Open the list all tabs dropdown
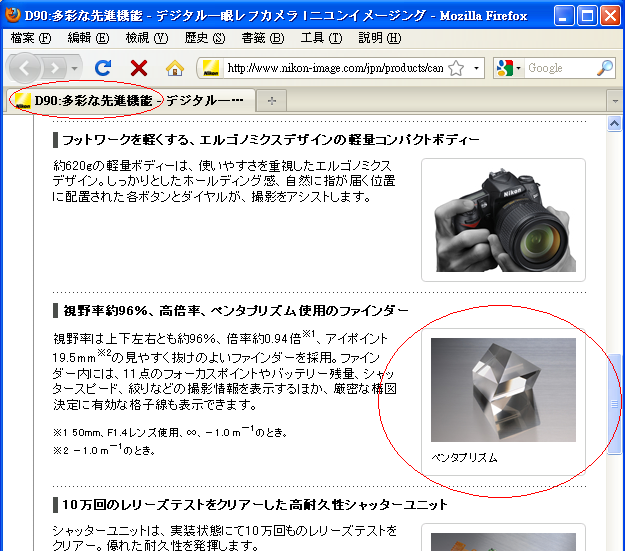 coord(615,101)
